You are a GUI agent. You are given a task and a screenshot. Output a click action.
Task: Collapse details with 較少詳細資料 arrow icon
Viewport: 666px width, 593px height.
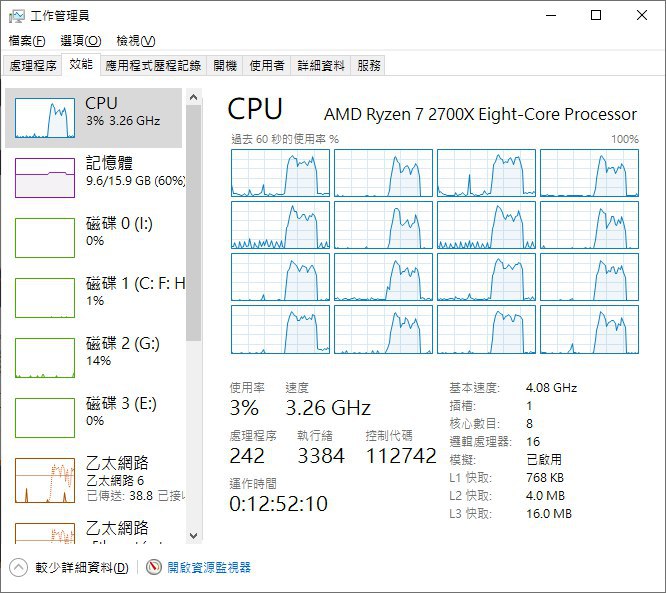(18, 568)
